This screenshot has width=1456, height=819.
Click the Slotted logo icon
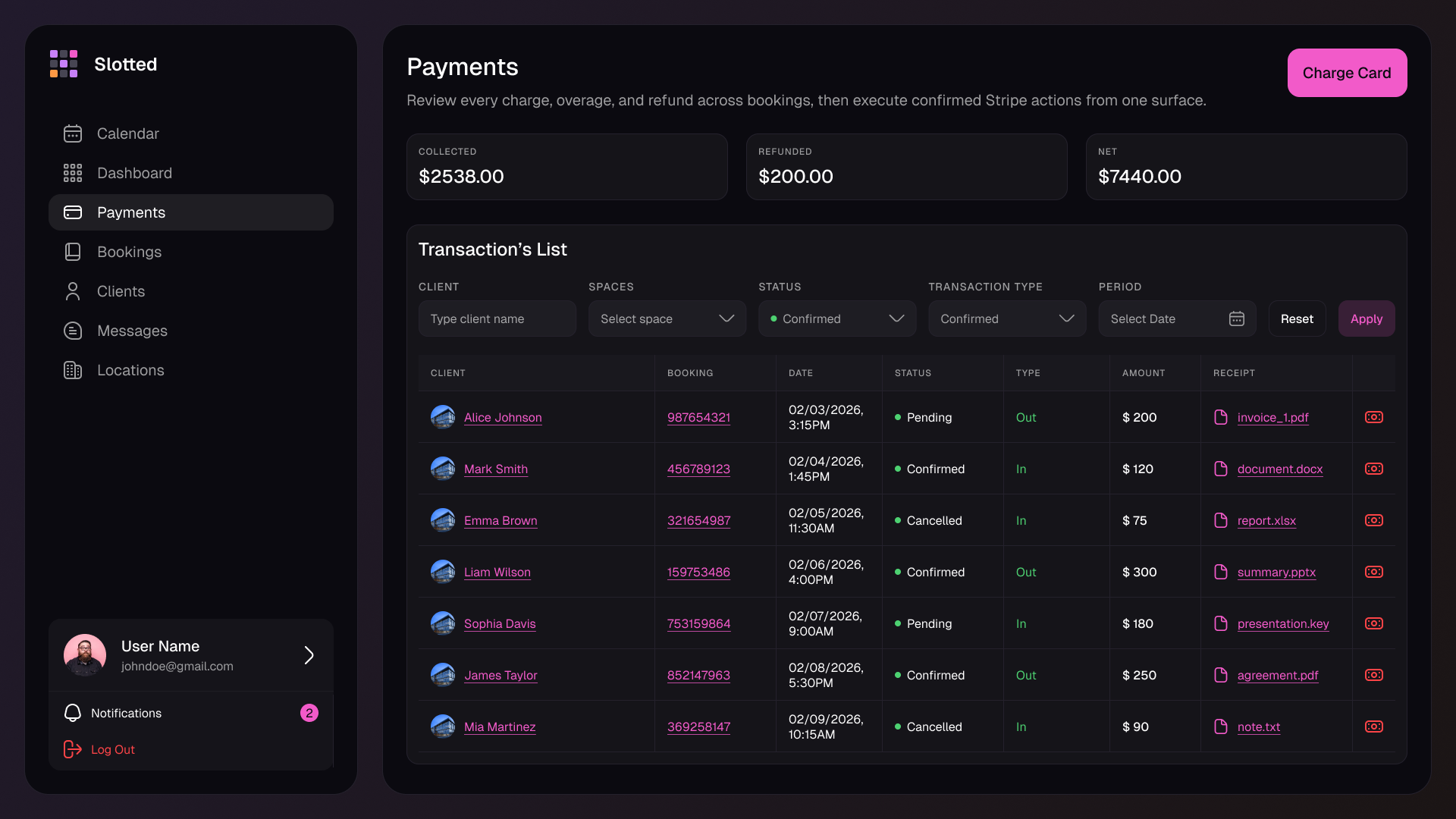(64, 64)
